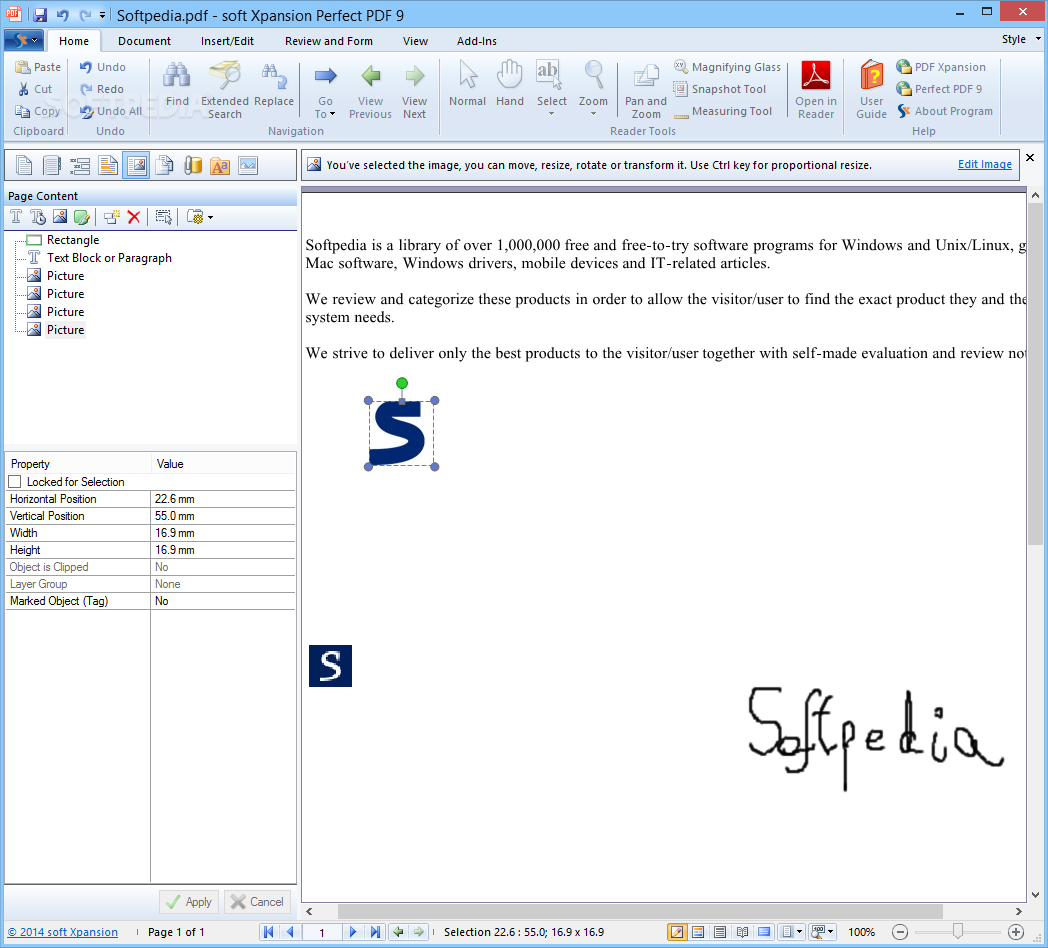Image resolution: width=1048 pixels, height=948 pixels.
Task: Click View Next green arrow
Action: pos(414,90)
